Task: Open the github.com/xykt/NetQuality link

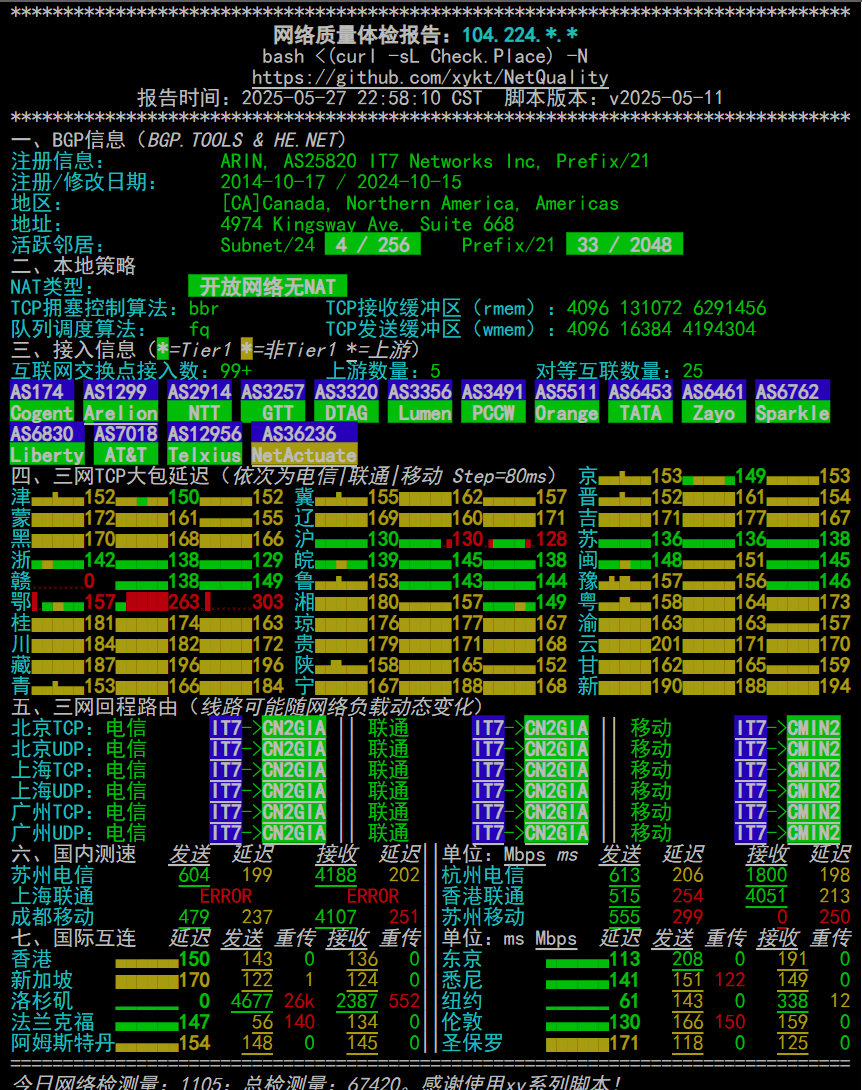Action: 430,77
